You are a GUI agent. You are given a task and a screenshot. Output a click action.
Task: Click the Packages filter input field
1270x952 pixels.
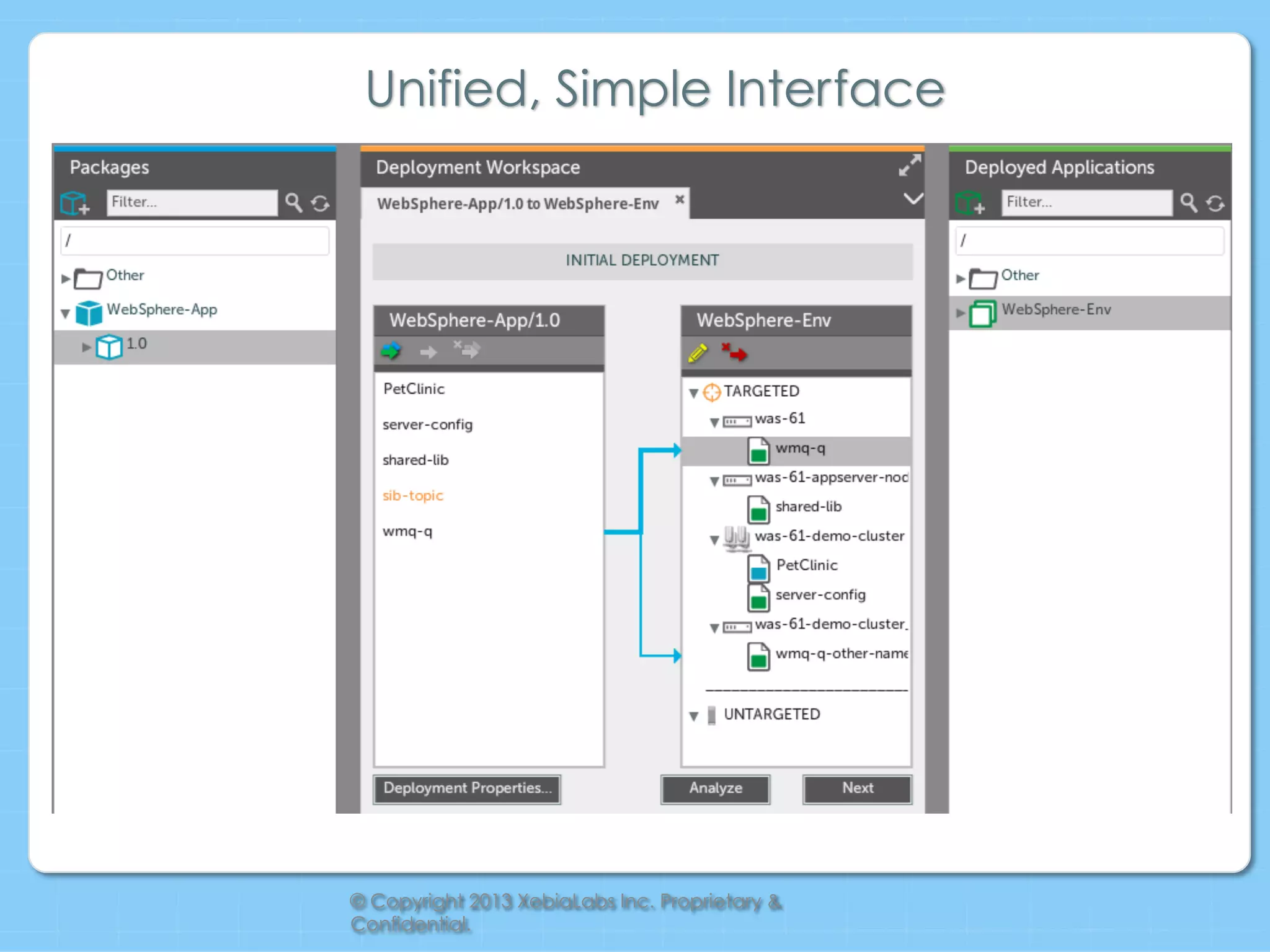[x=192, y=203]
